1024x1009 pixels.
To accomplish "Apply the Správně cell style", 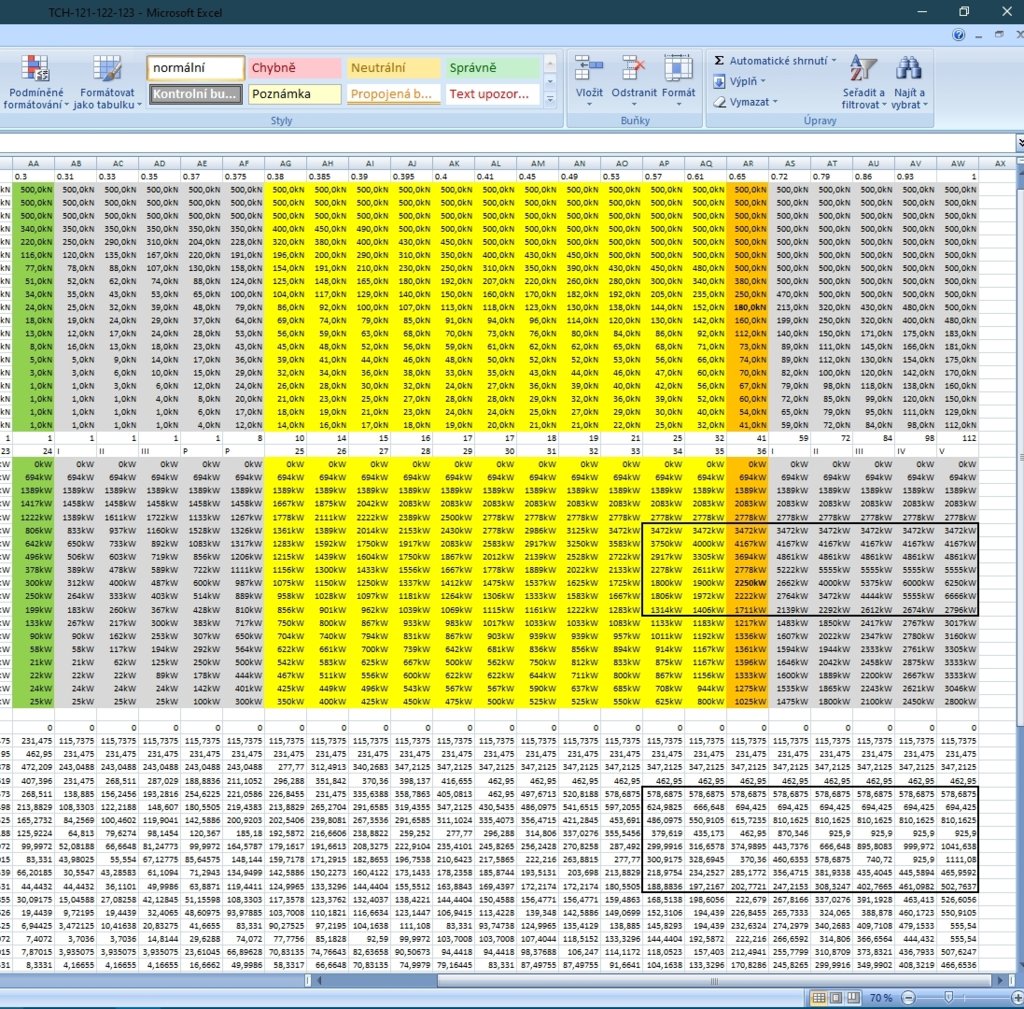I will [x=490, y=68].
